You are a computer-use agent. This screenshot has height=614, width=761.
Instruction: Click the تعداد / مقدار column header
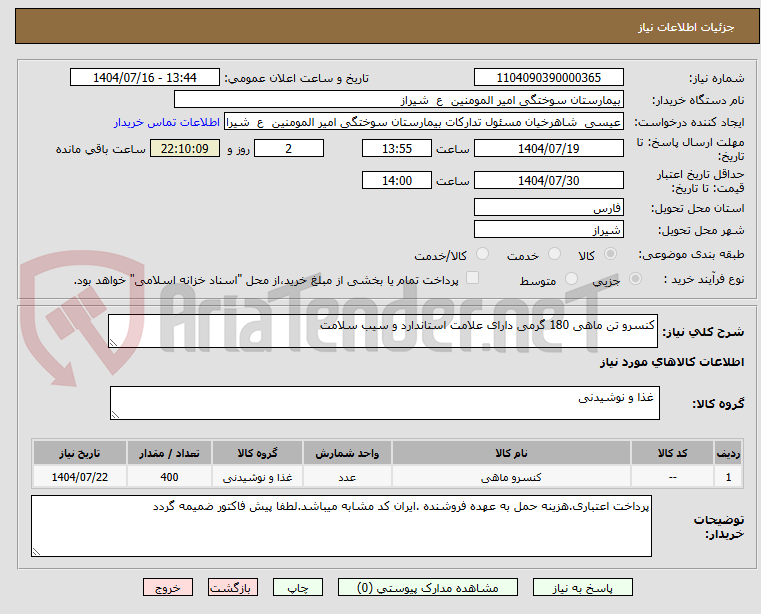pos(169,453)
